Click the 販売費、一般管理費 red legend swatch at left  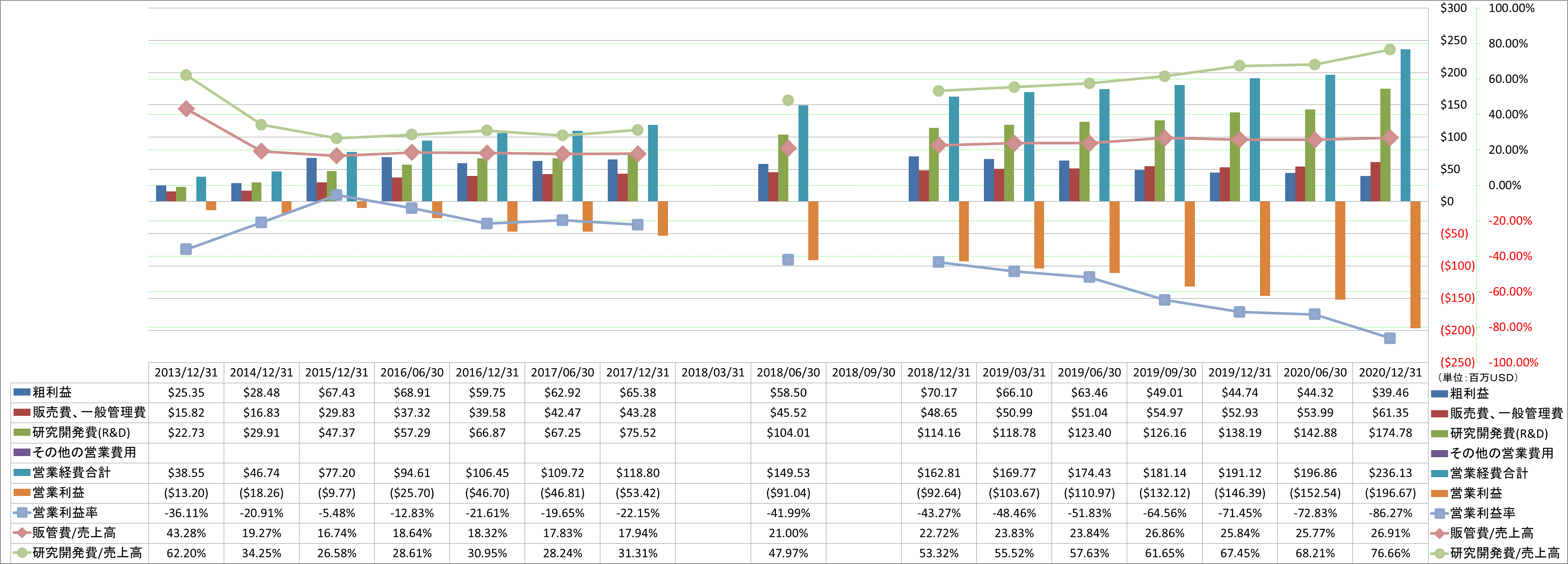[x=22, y=412]
